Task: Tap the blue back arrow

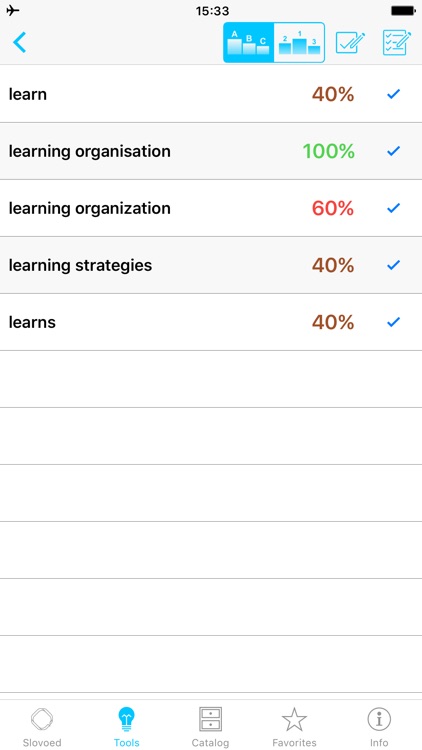Action: (19, 42)
